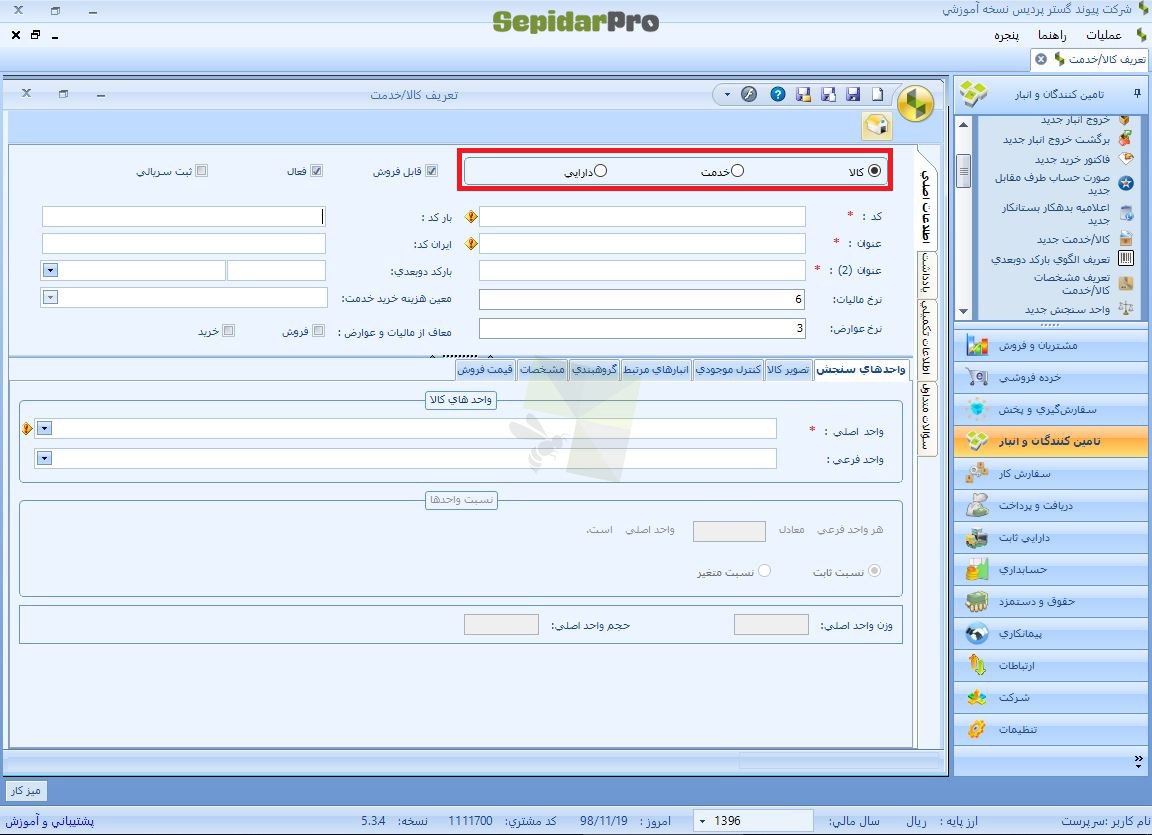Open مشتریان و فروش module
The image size is (1152, 835).
tap(1051, 345)
